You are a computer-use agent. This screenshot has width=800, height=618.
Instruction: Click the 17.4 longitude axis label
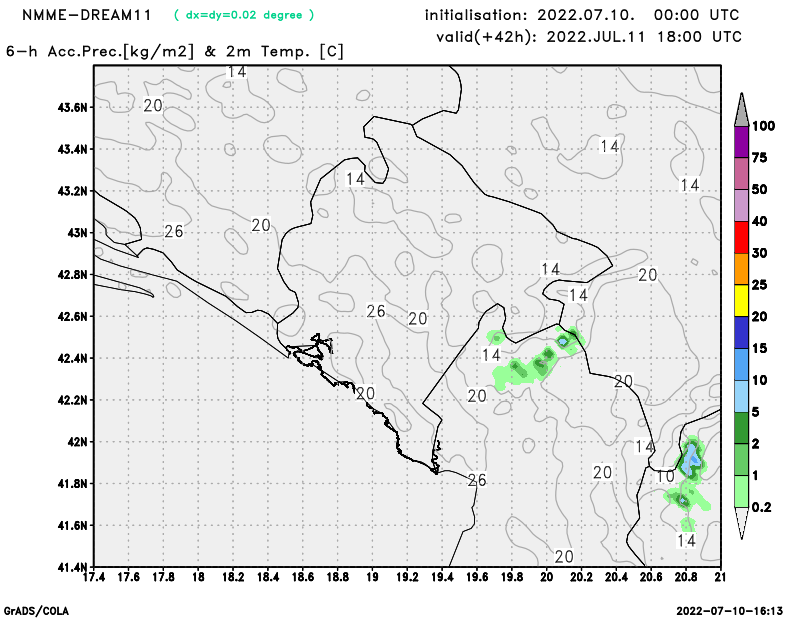(x=94, y=577)
